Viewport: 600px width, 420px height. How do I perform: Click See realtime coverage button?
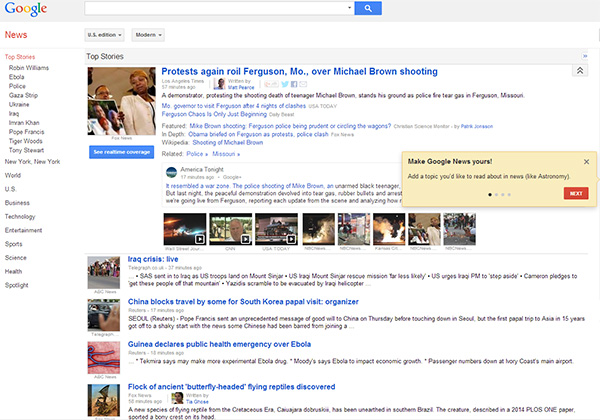[119, 151]
